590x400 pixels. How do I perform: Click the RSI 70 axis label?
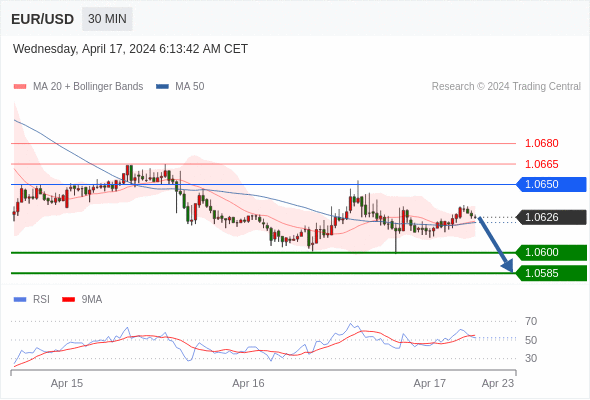[531, 321]
